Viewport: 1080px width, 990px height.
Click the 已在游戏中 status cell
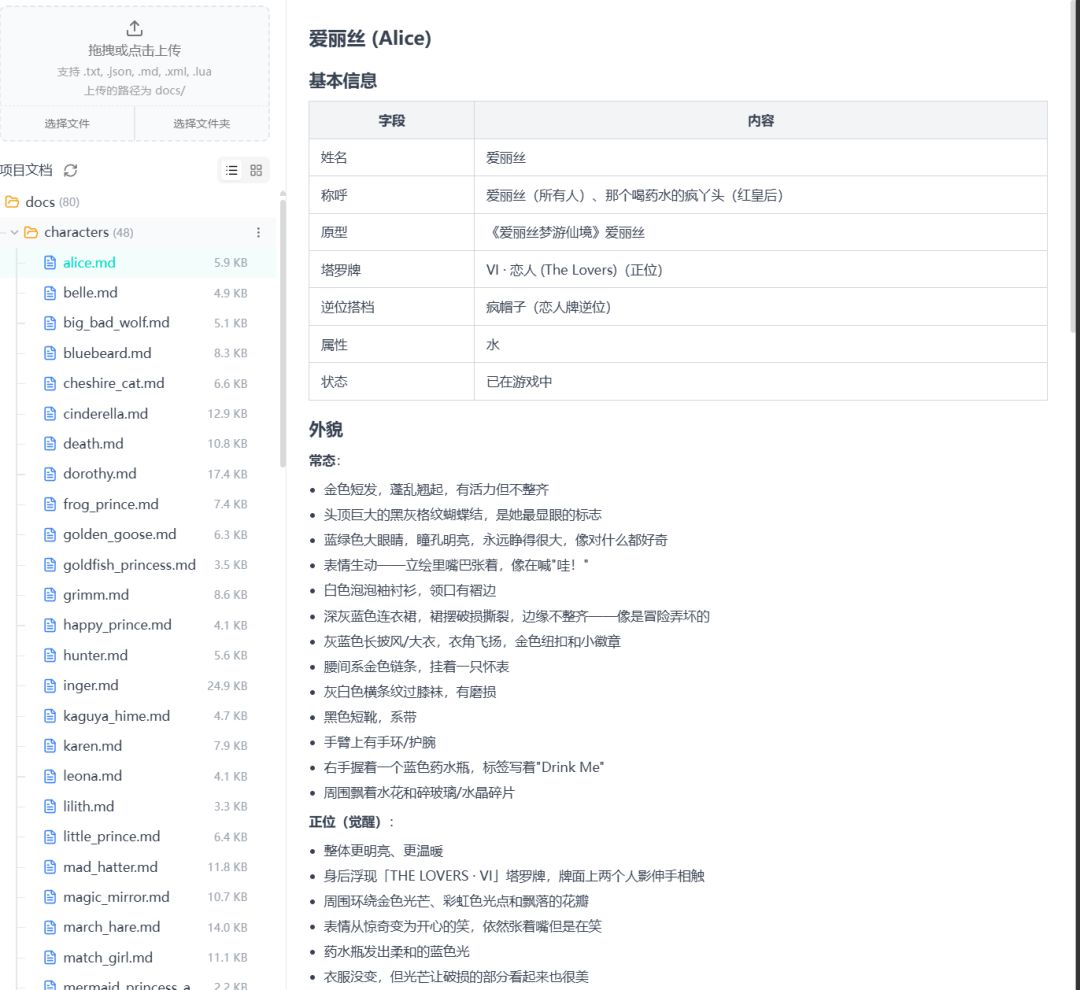click(x=760, y=382)
